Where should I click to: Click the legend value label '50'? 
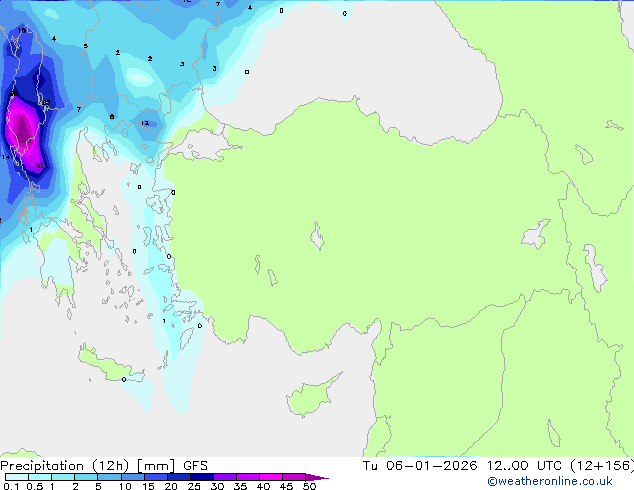[x=309, y=486]
